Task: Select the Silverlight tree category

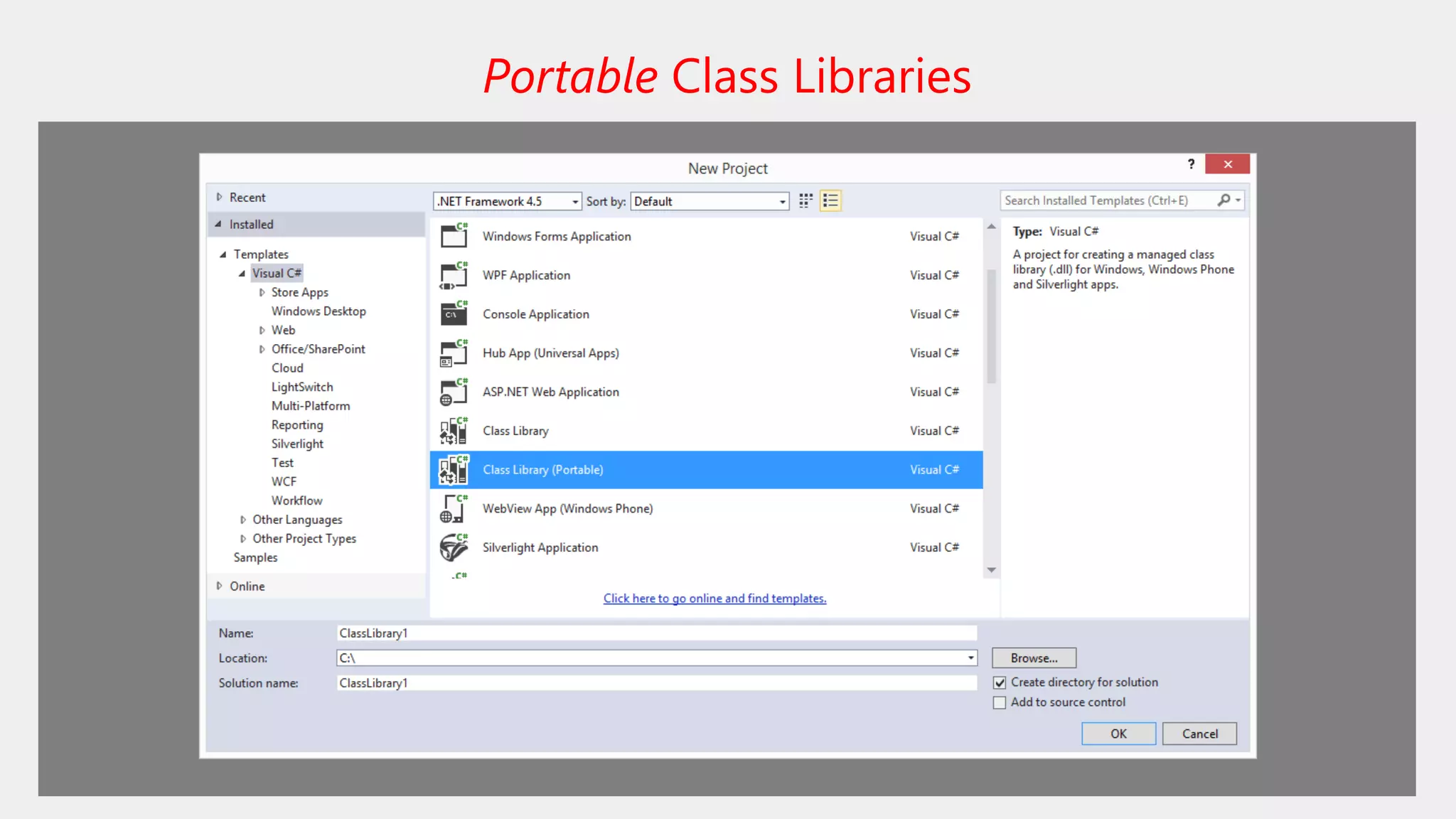Action: [x=297, y=444]
